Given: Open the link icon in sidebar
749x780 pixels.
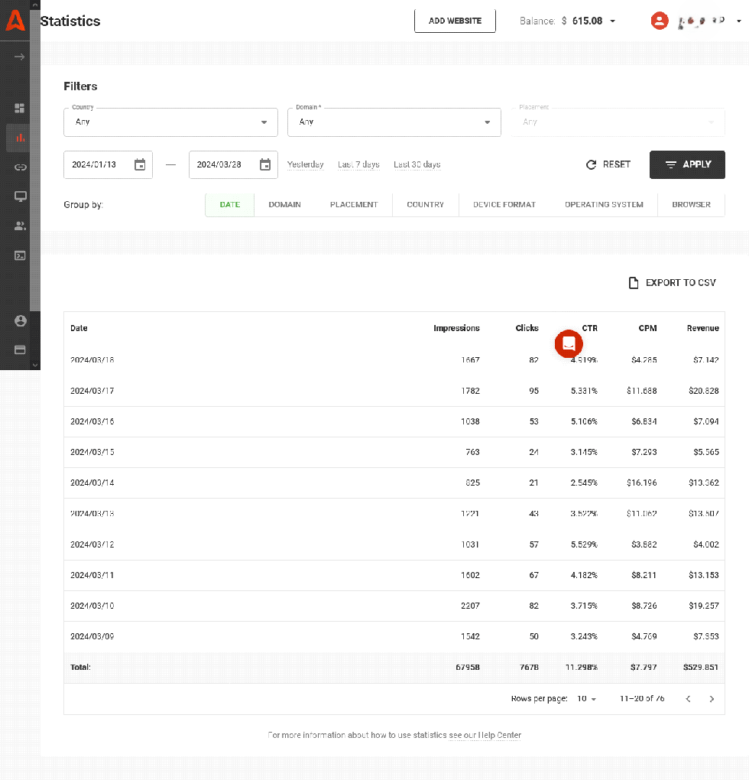Looking at the screenshot, I should [19, 167].
